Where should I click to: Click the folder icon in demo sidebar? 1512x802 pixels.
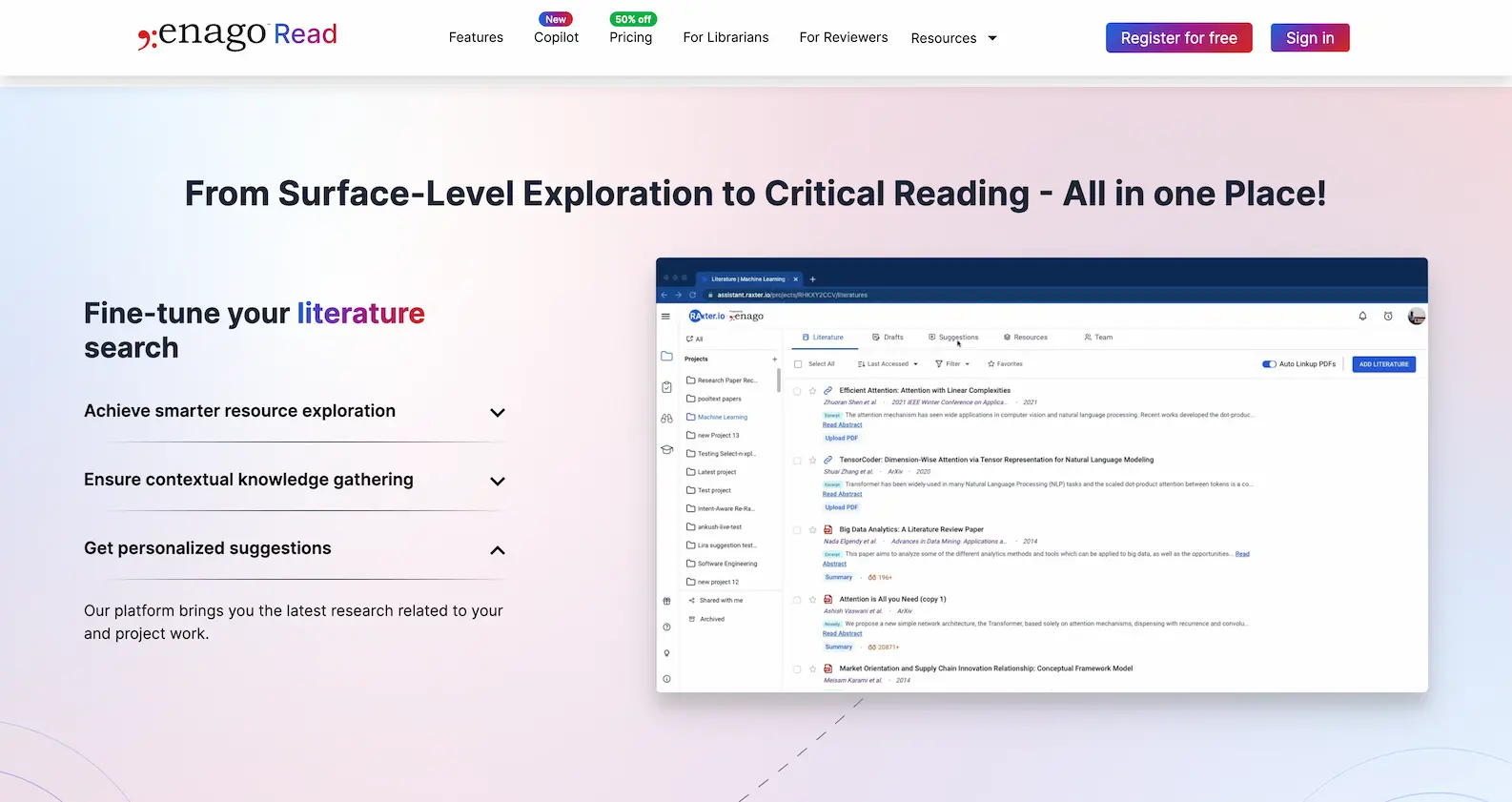666,356
